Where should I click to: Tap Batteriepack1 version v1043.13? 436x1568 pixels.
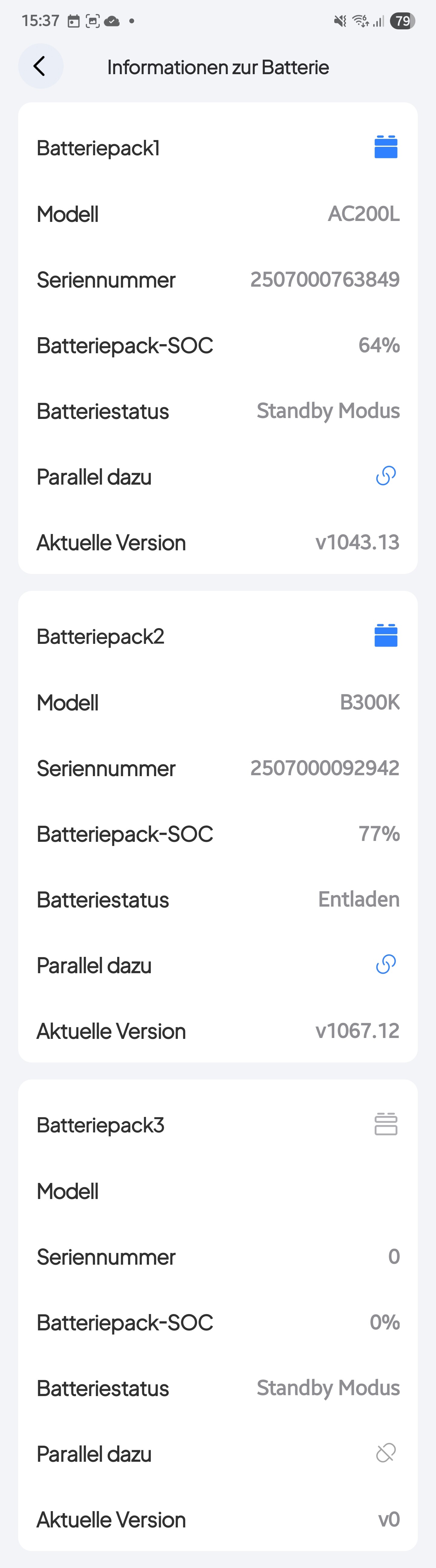coord(358,542)
